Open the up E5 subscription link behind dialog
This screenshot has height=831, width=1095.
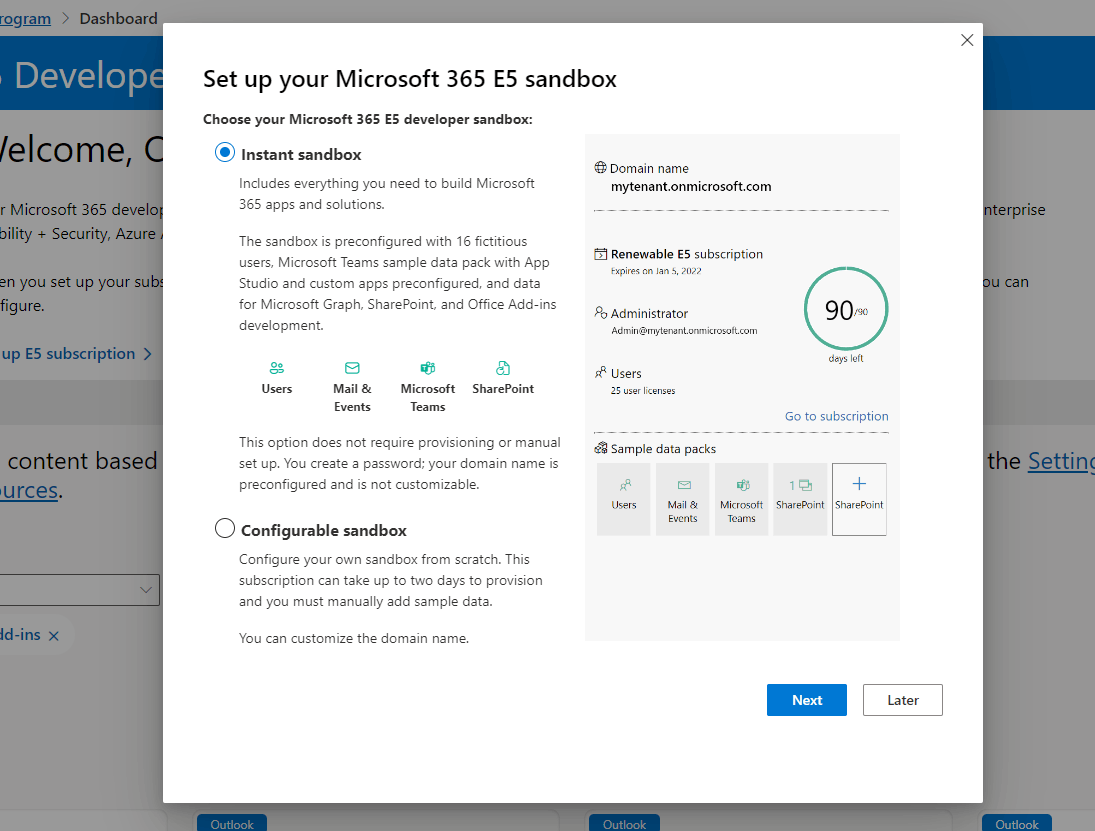coord(75,354)
